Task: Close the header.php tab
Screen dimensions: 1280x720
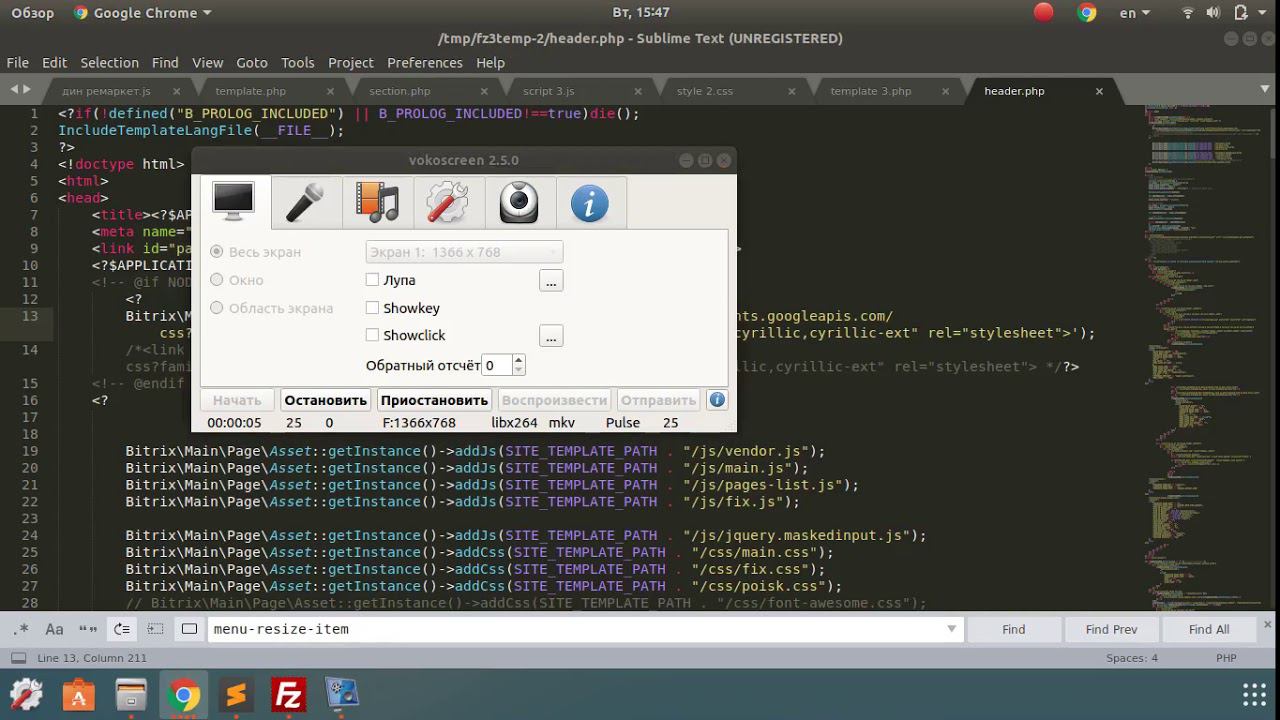Action: tap(1099, 91)
